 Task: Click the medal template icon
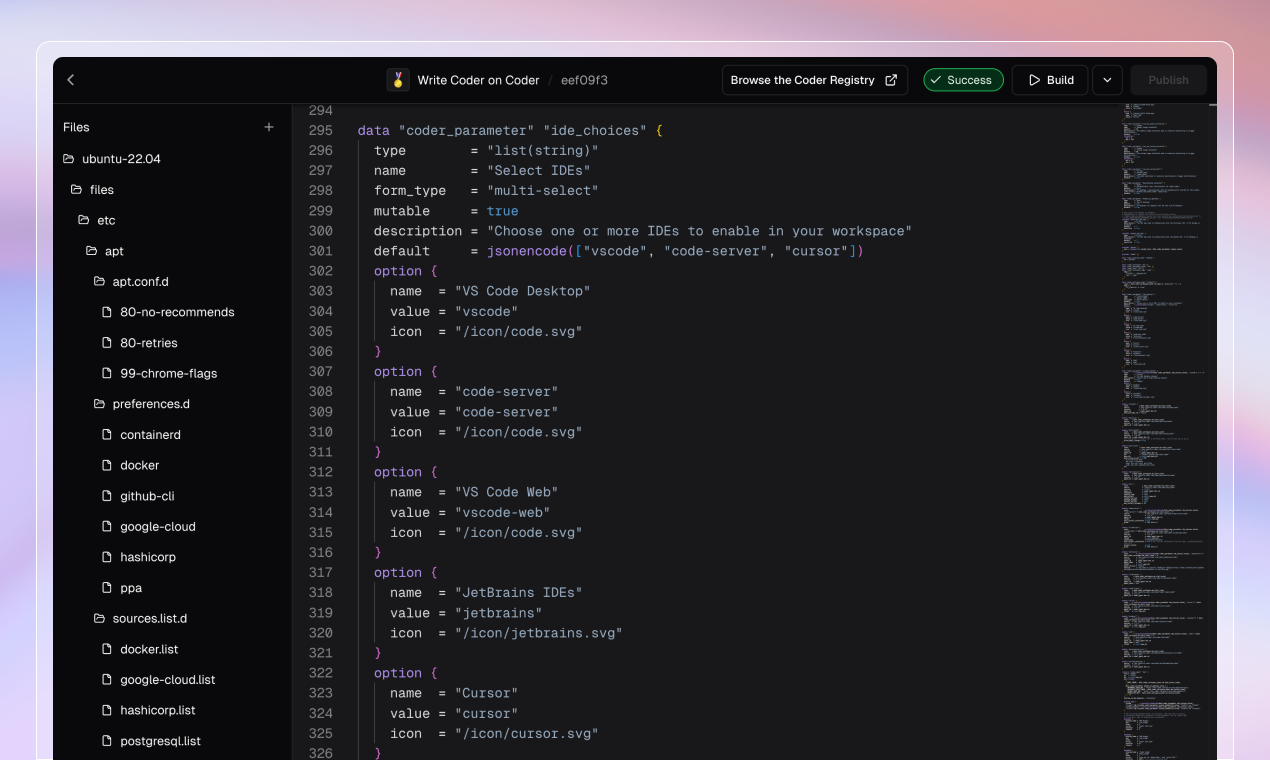[398, 80]
